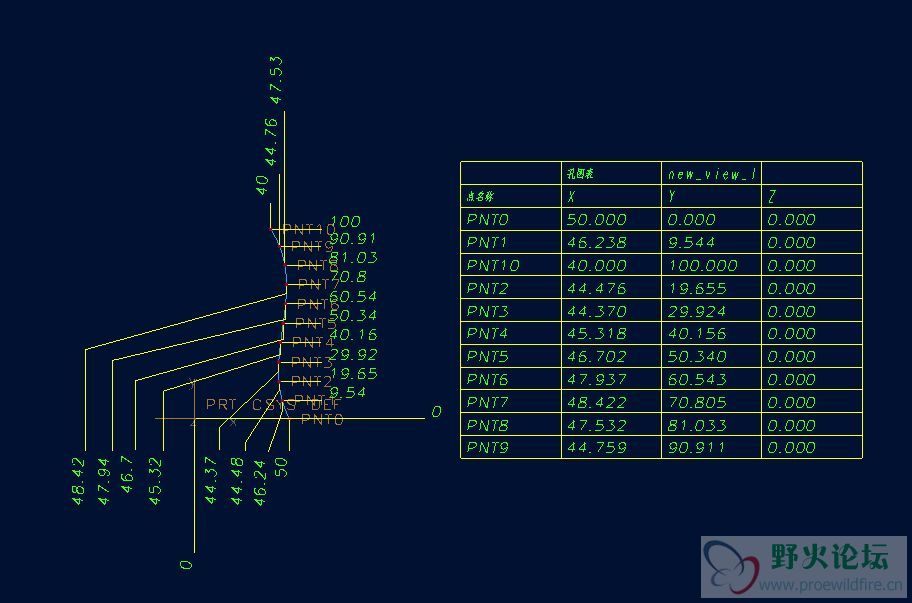Click table value 40.156
Image resolution: width=912 pixels, height=603 pixels.
click(696, 334)
